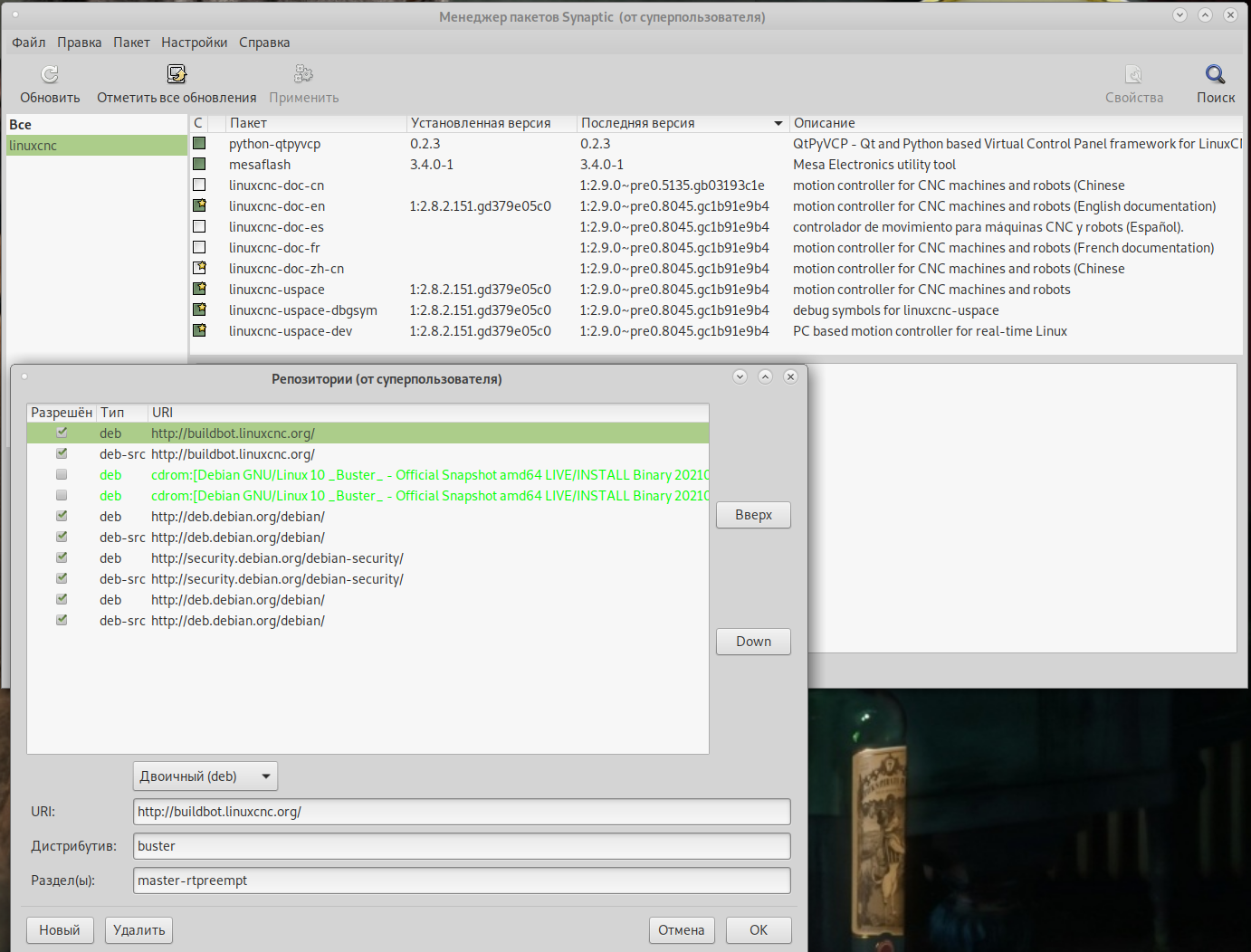Click status box of linuxcnc-uspace package
The image size is (1251, 952).
(199, 289)
